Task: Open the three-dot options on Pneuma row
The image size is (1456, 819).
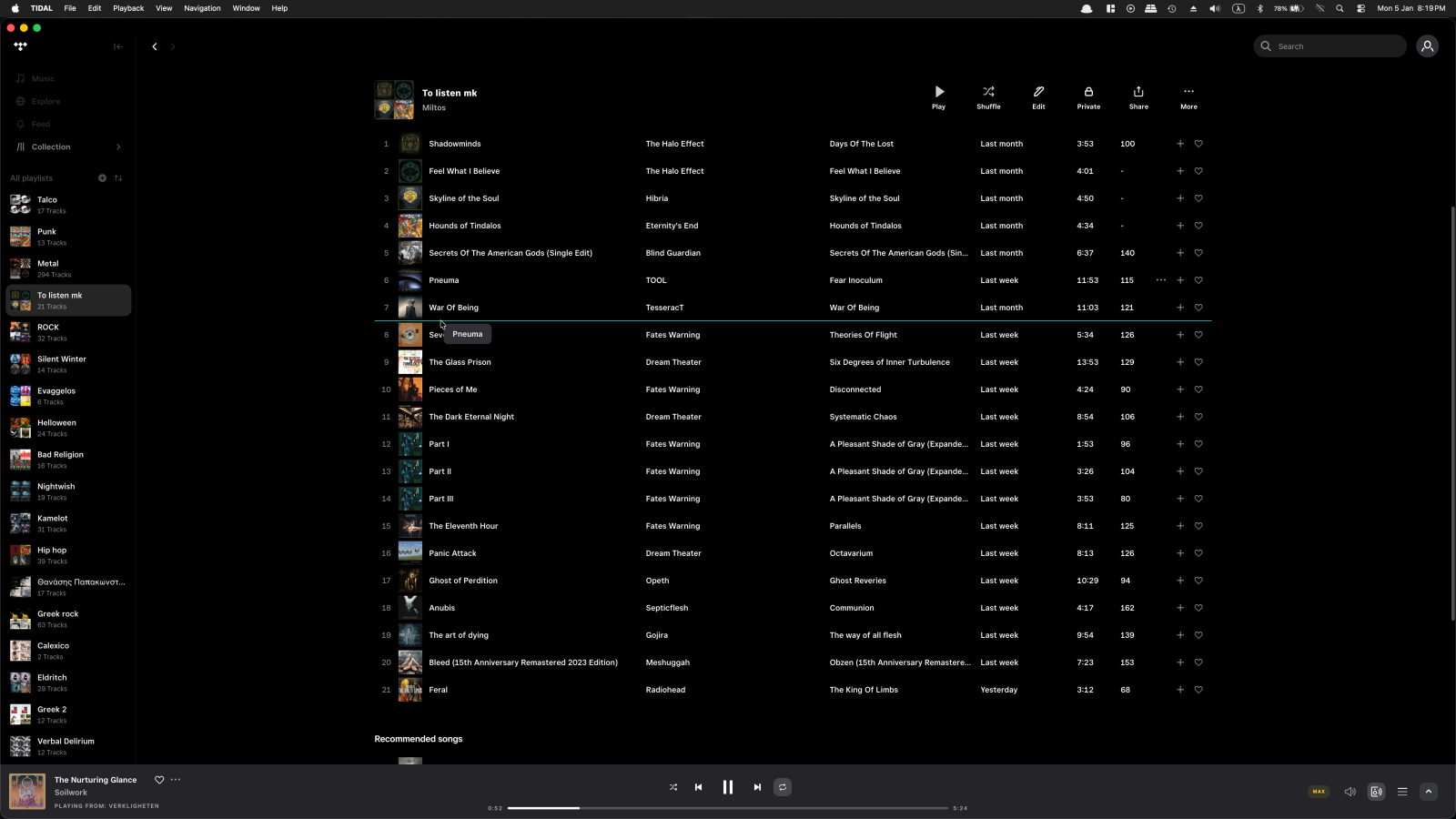Action: click(x=1161, y=280)
